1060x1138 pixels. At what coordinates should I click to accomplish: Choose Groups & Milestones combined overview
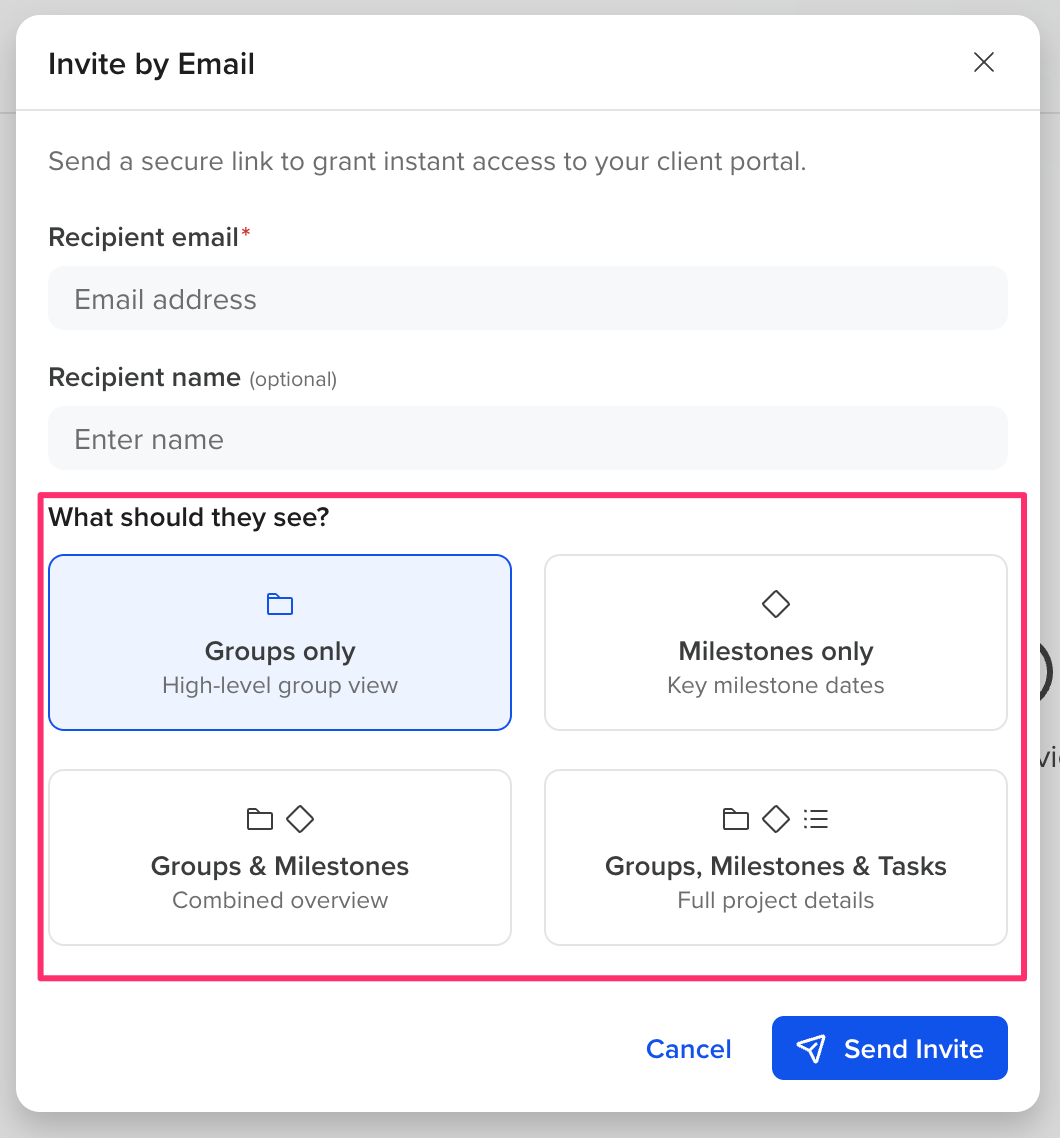(x=280, y=857)
